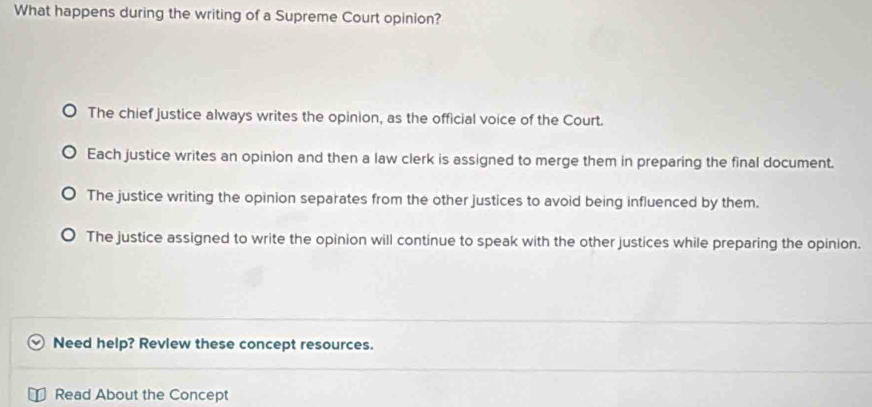872x407 pixels.
Task: Click the answer text ending "while preparing the opinion"
Action: click(x=474, y=239)
